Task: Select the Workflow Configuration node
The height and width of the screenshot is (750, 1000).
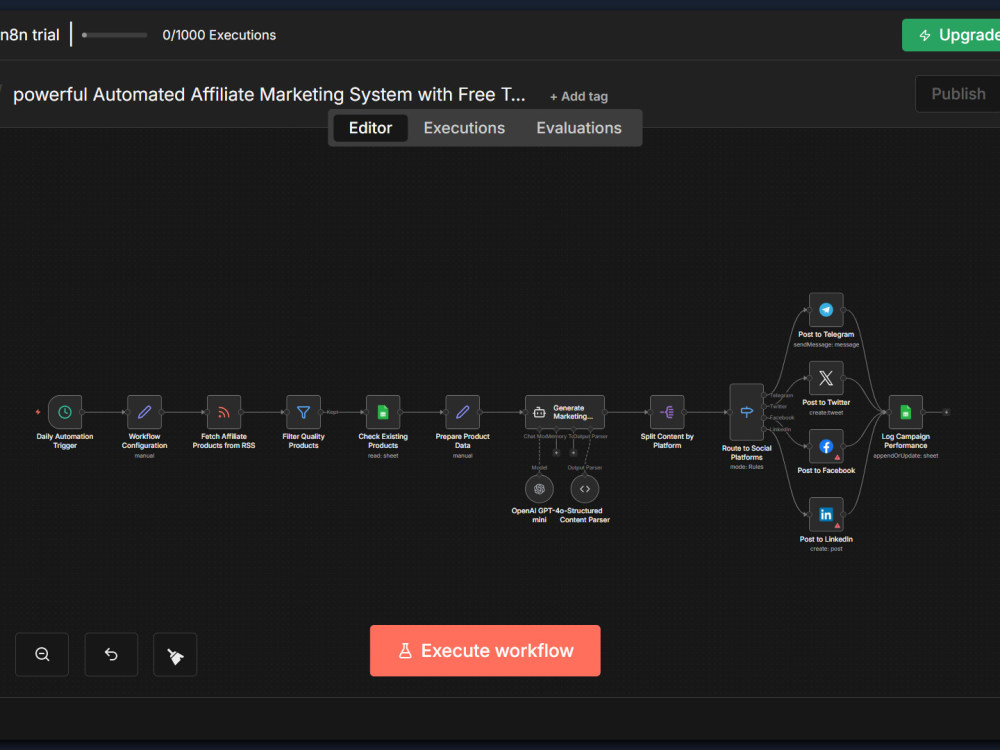Action: [x=144, y=412]
